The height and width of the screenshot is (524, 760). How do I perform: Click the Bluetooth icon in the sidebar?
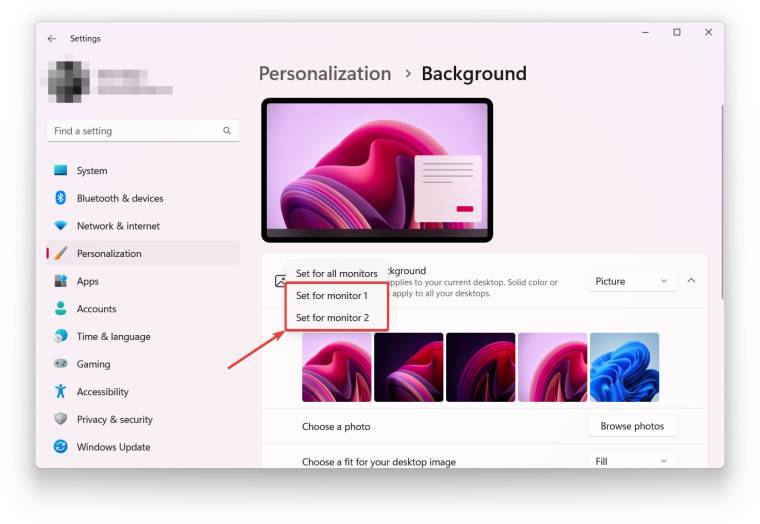(61, 198)
